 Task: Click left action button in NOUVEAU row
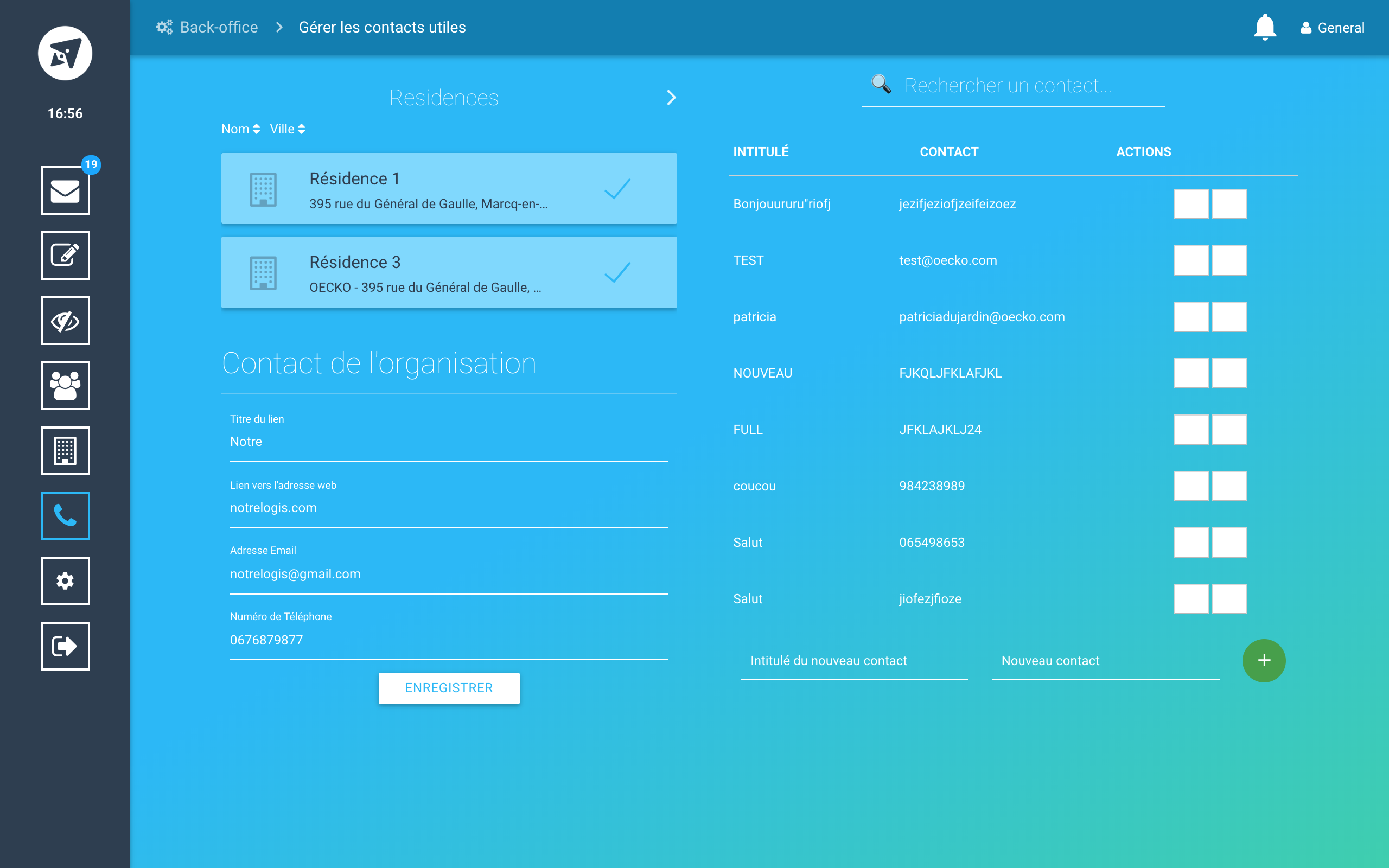click(x=1192, y=373)
